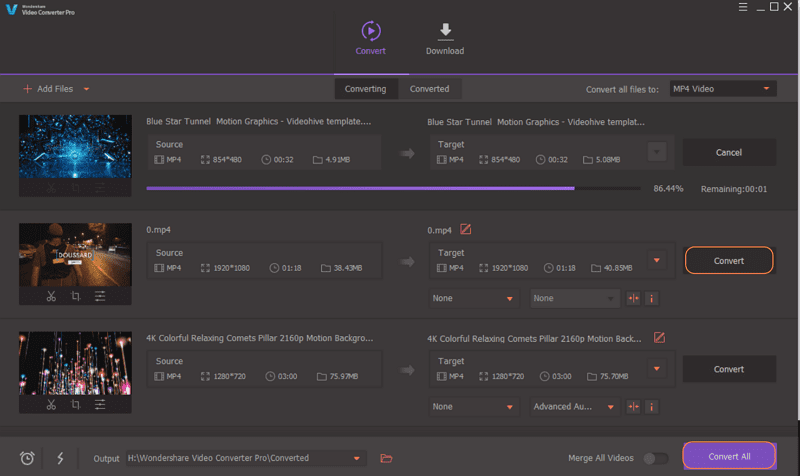Click the Convert All button
The height and width of the screenshot is (476, 800).
[729, 456]
